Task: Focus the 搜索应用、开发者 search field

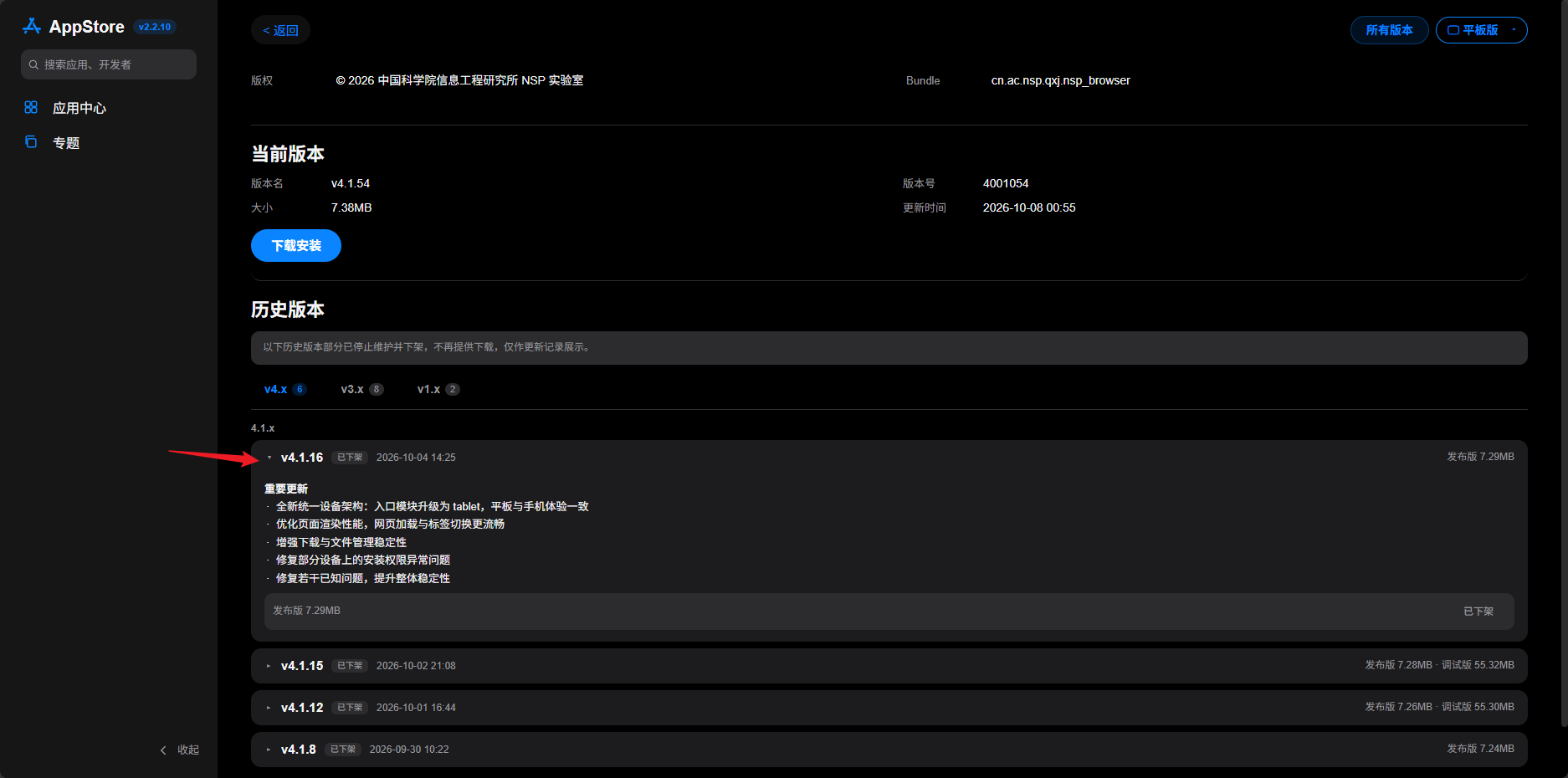Action: 109,64
